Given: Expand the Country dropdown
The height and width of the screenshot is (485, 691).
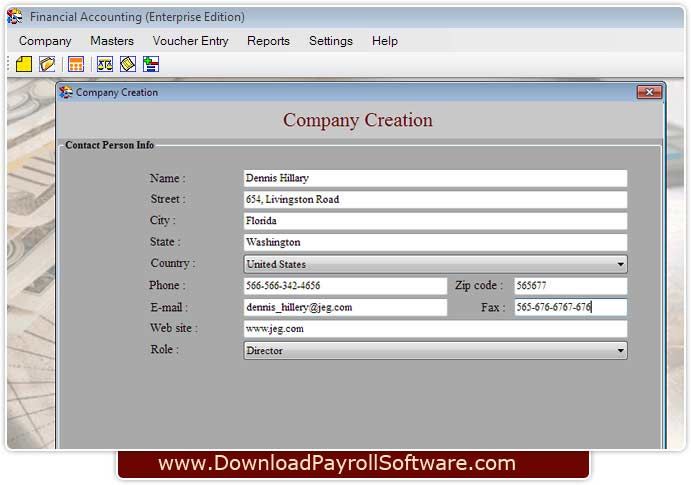Looking at the screenshot, I should [435, 264].
